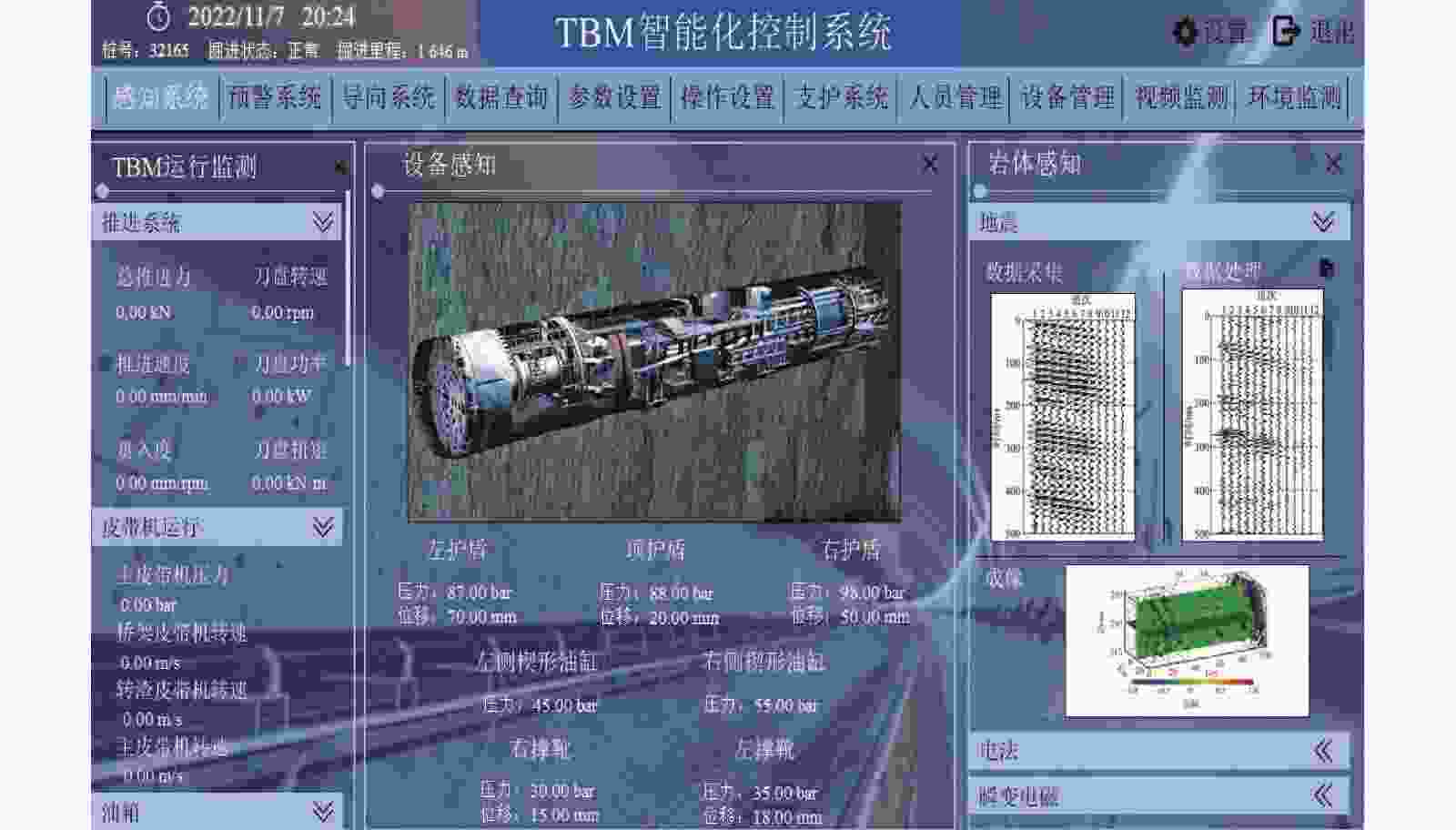1456x830 pixels.
Task: Open the 导向系统 tab
Action: coord(388,97)
